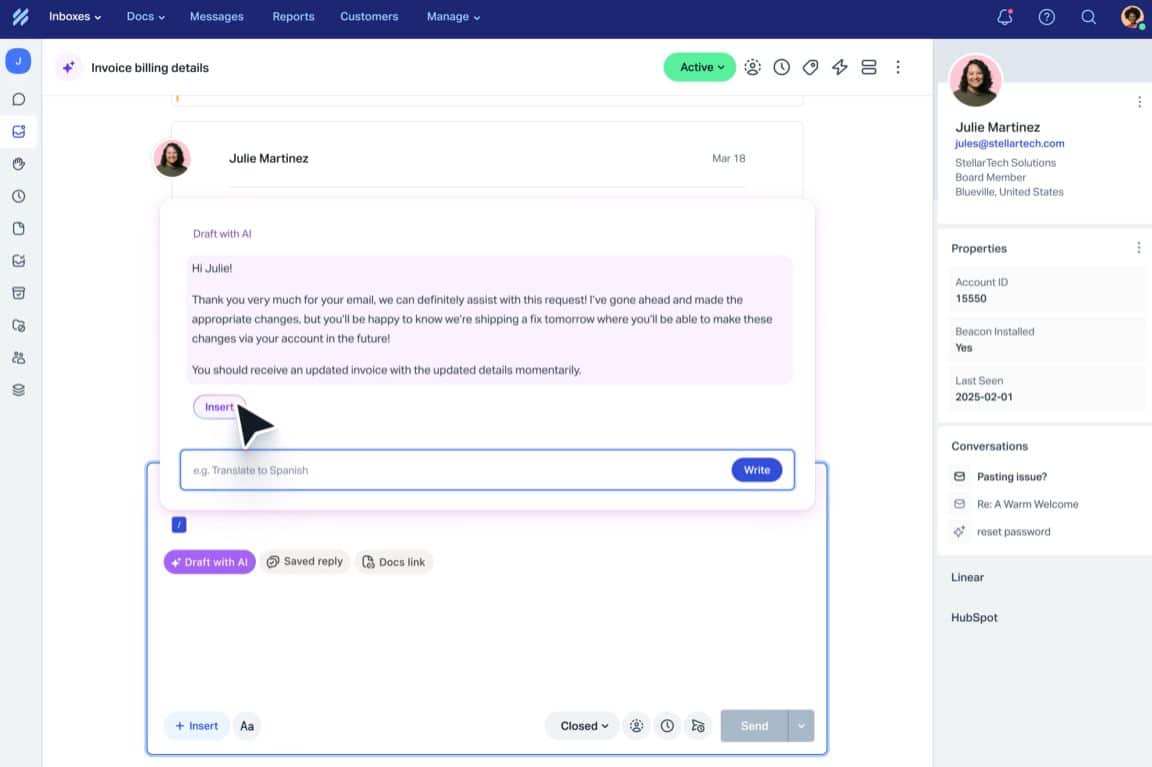This screenshot has width=1152, height=767.
Task: Open the Re: A Warm Welcome conversation
Action: pos(1027,504)
